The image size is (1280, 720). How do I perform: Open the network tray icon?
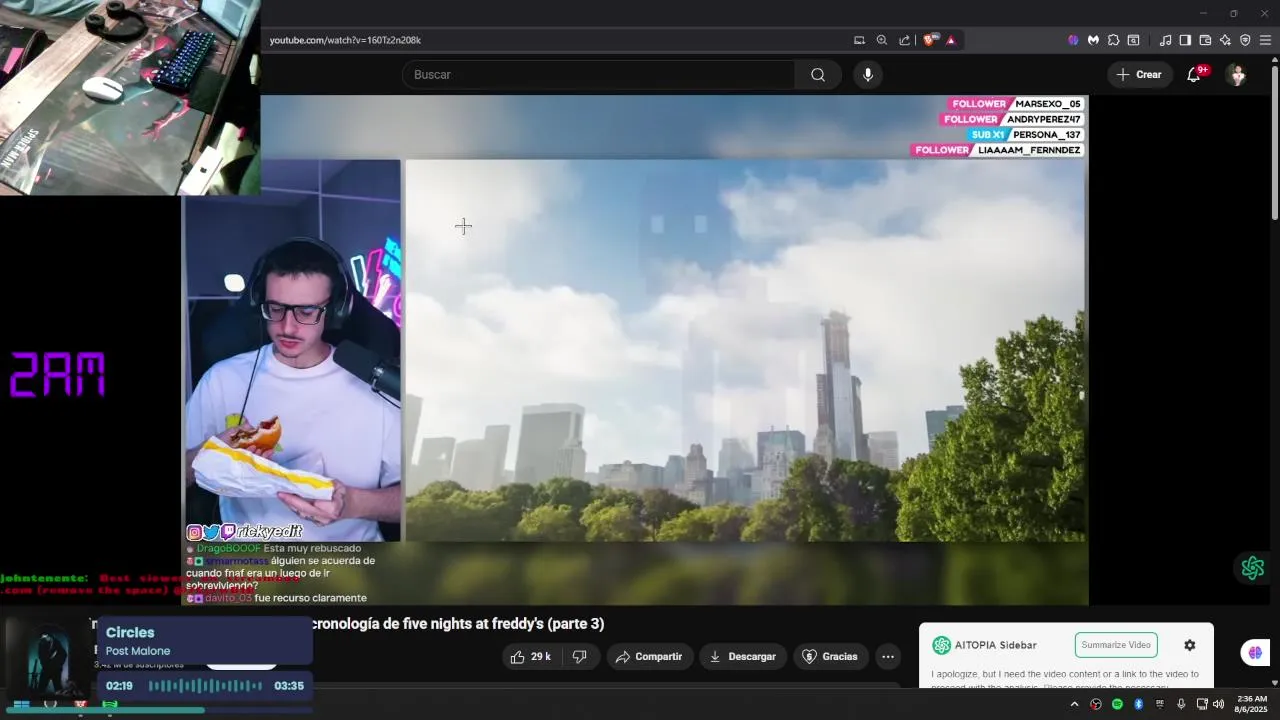coord(1202,704)
